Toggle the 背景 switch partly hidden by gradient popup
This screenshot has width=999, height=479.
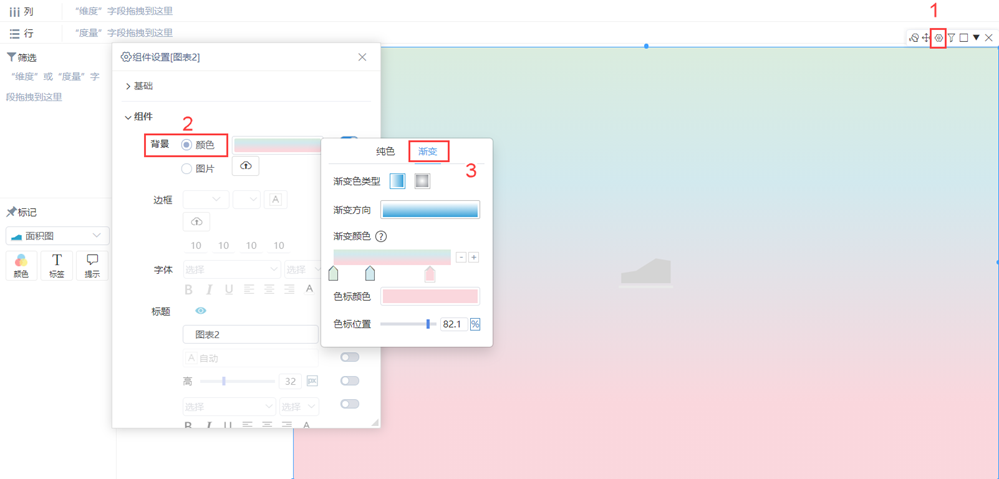pos(349,139)
